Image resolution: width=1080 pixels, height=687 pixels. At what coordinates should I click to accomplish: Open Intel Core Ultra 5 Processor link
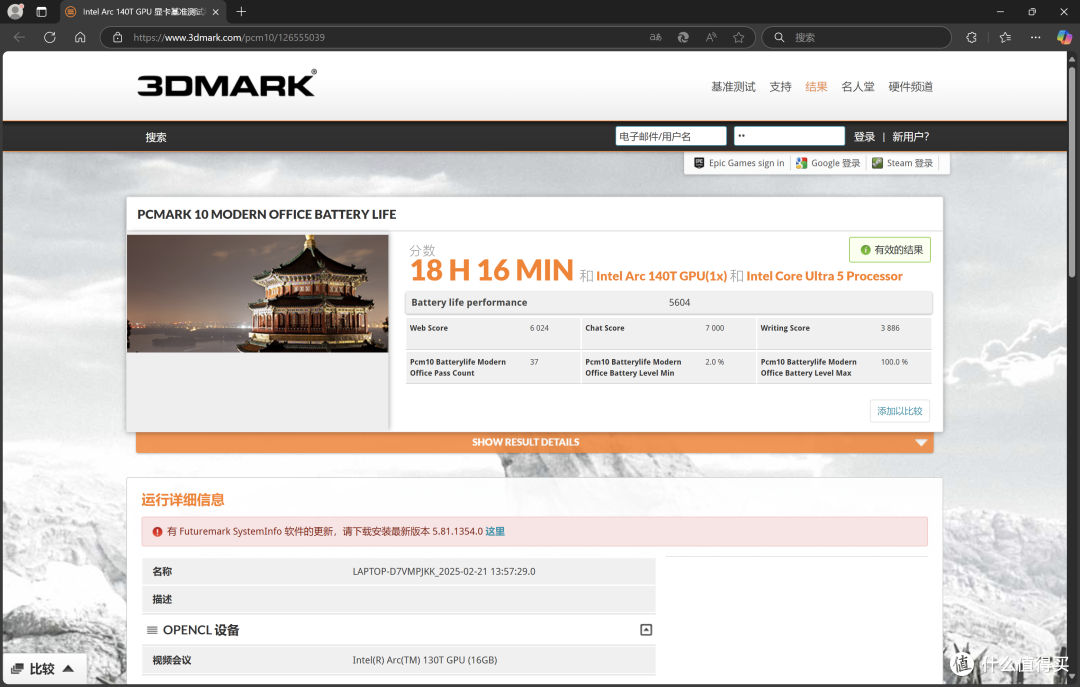point(824,276)
